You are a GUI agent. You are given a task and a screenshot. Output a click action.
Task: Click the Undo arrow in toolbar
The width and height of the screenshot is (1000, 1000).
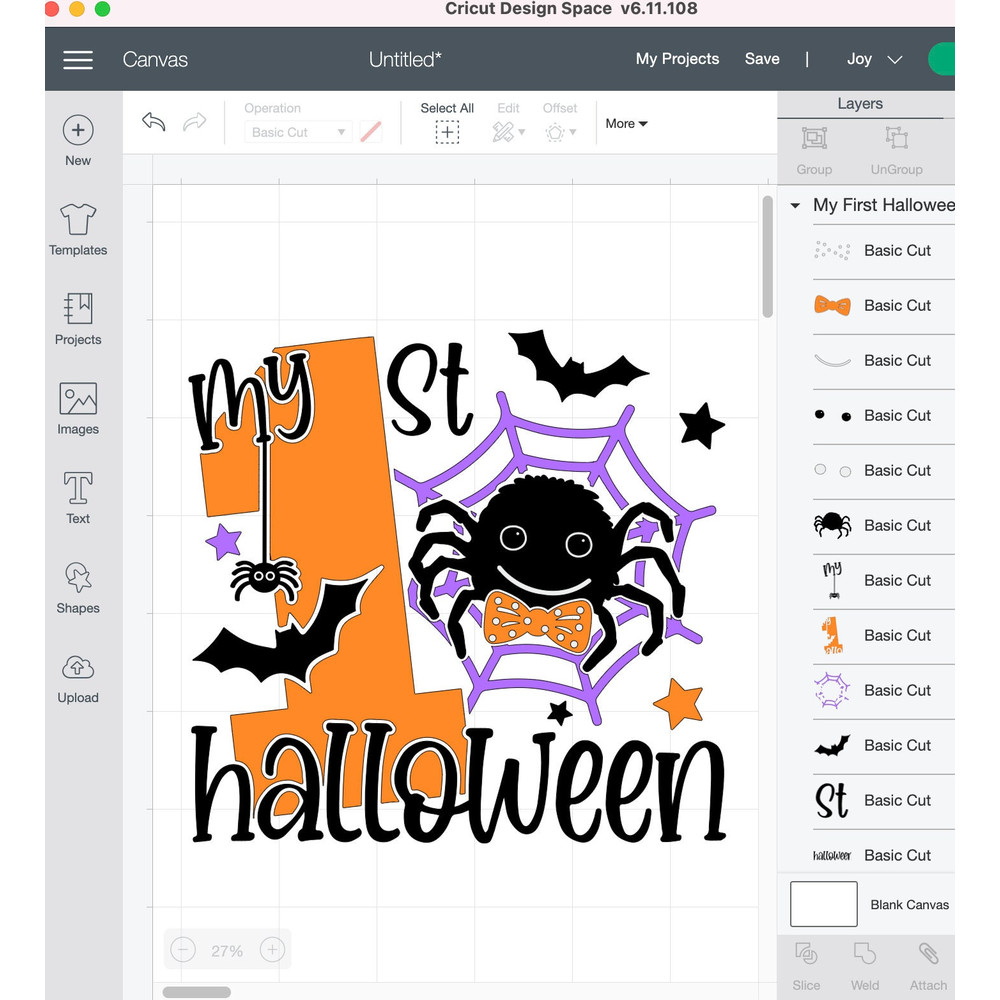(x=153, y=122)
